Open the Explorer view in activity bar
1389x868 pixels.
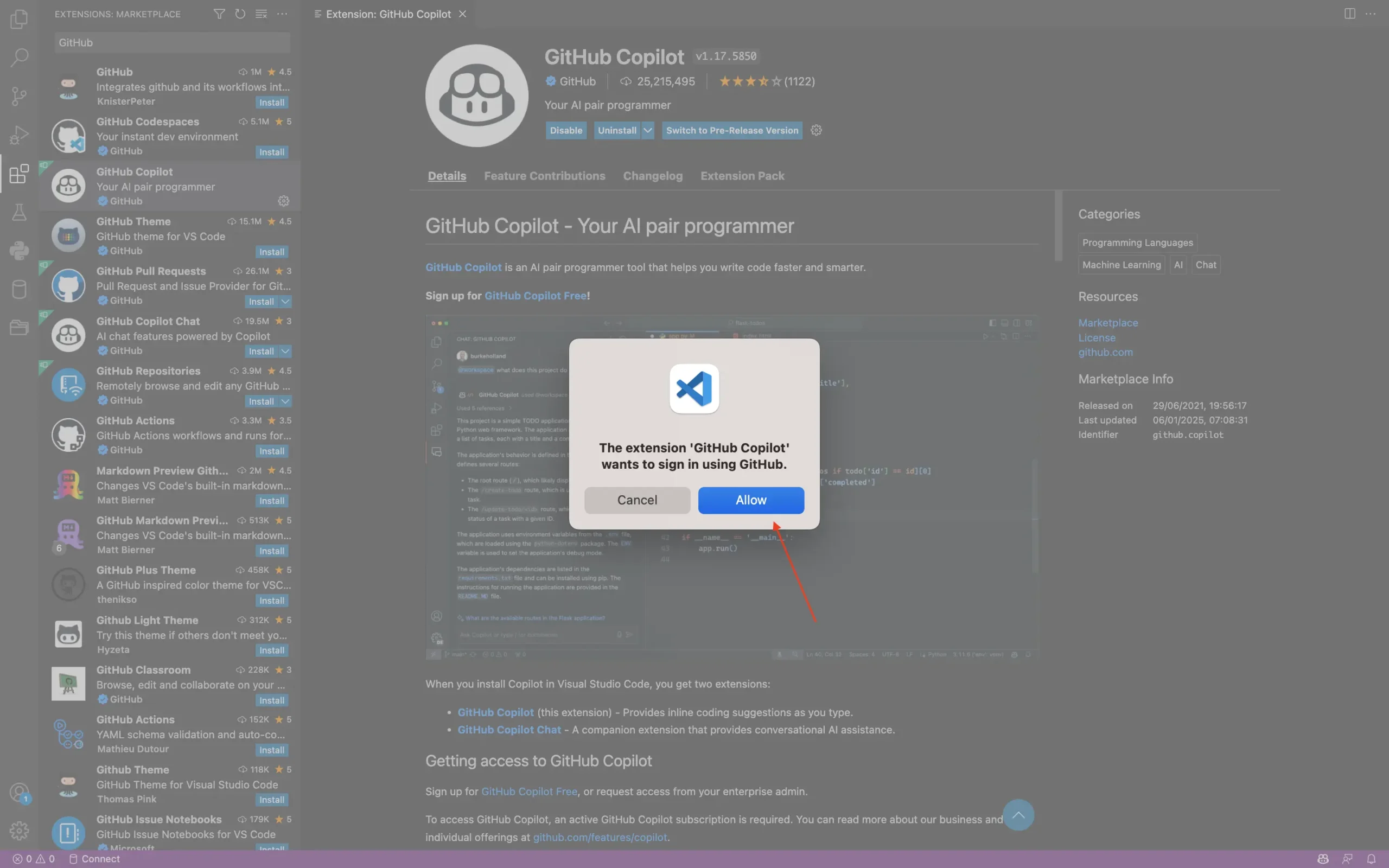pyautogui.click(x=19, y=19)
